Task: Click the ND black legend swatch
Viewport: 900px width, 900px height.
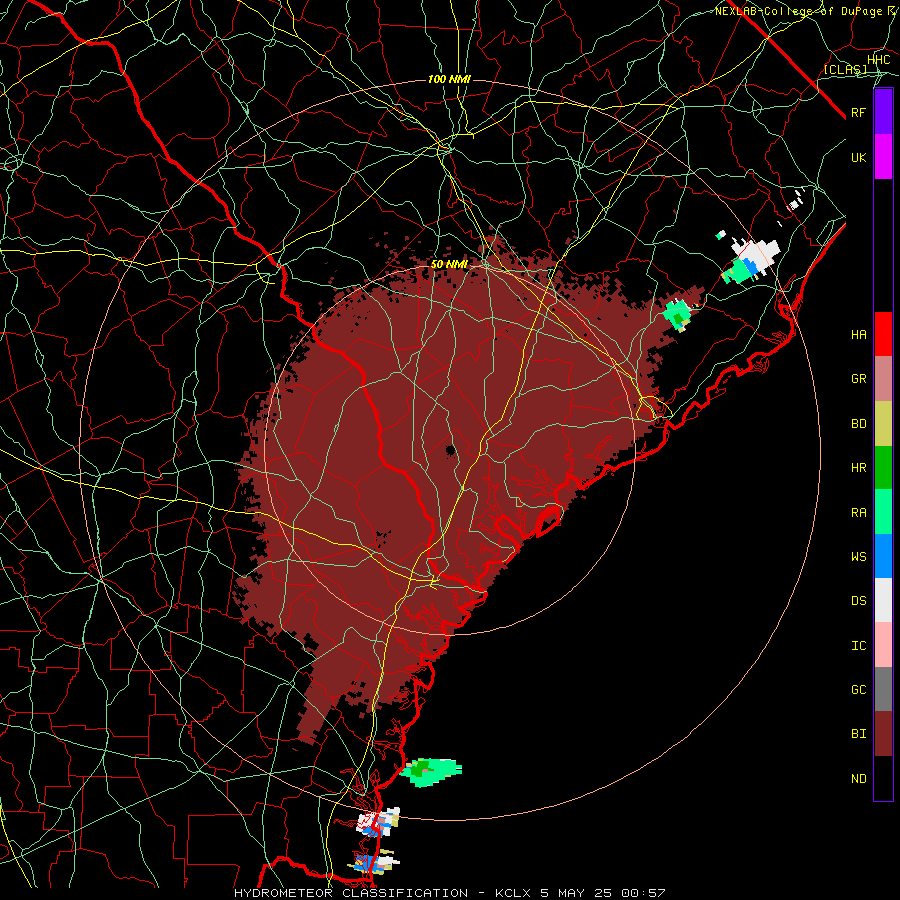Action: [883, 778]
